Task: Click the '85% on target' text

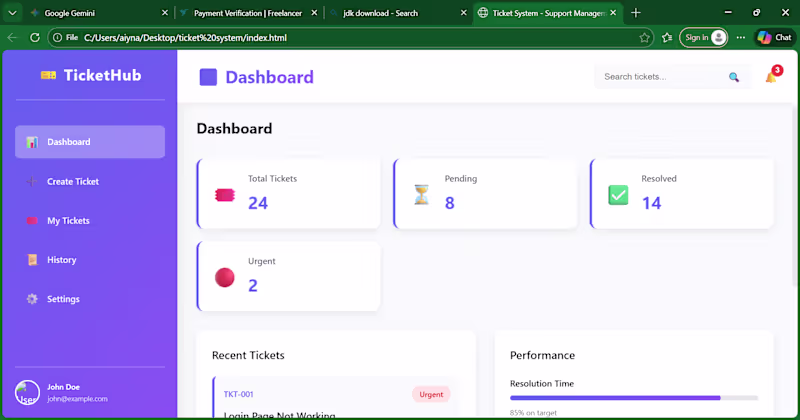Action: 533,412
